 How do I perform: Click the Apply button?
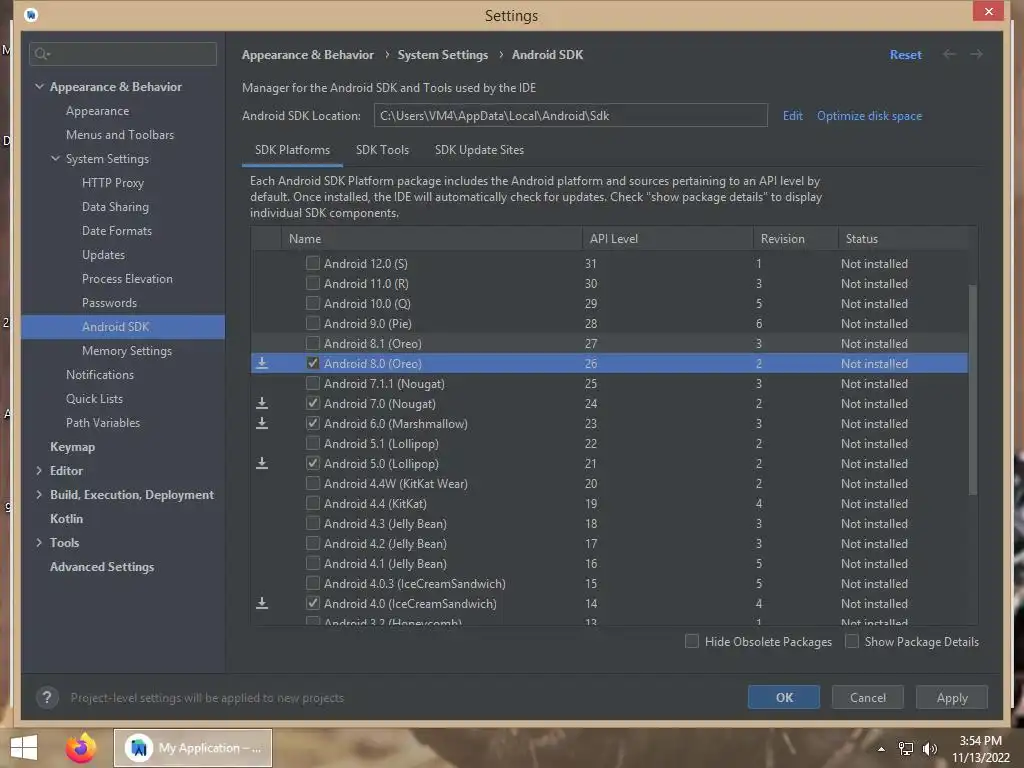952,697
